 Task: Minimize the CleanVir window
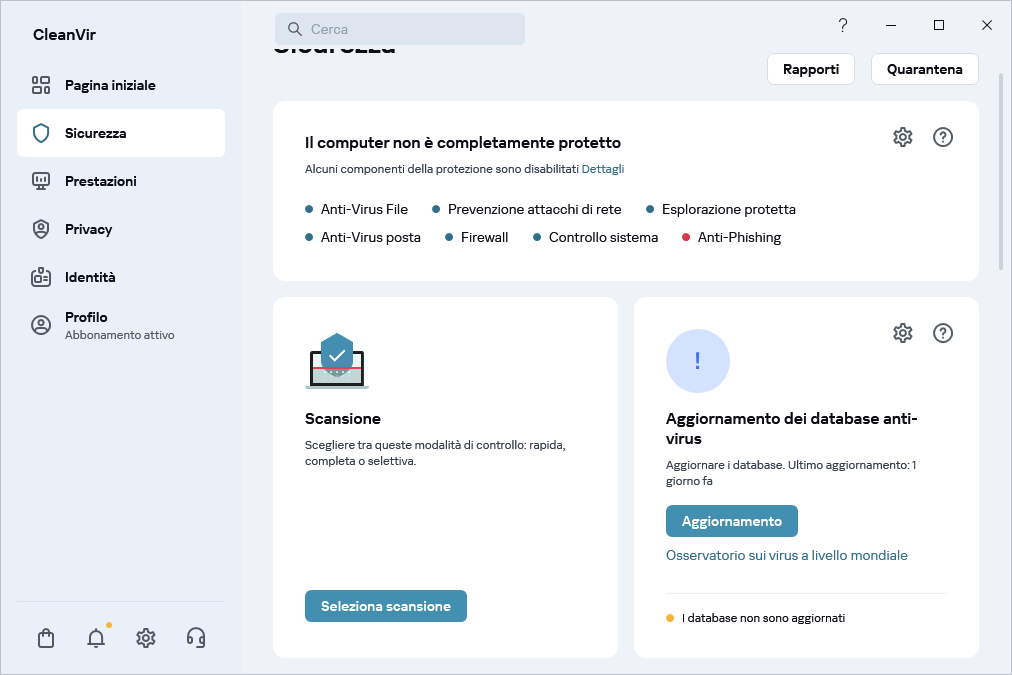click(x=891, y=25)
